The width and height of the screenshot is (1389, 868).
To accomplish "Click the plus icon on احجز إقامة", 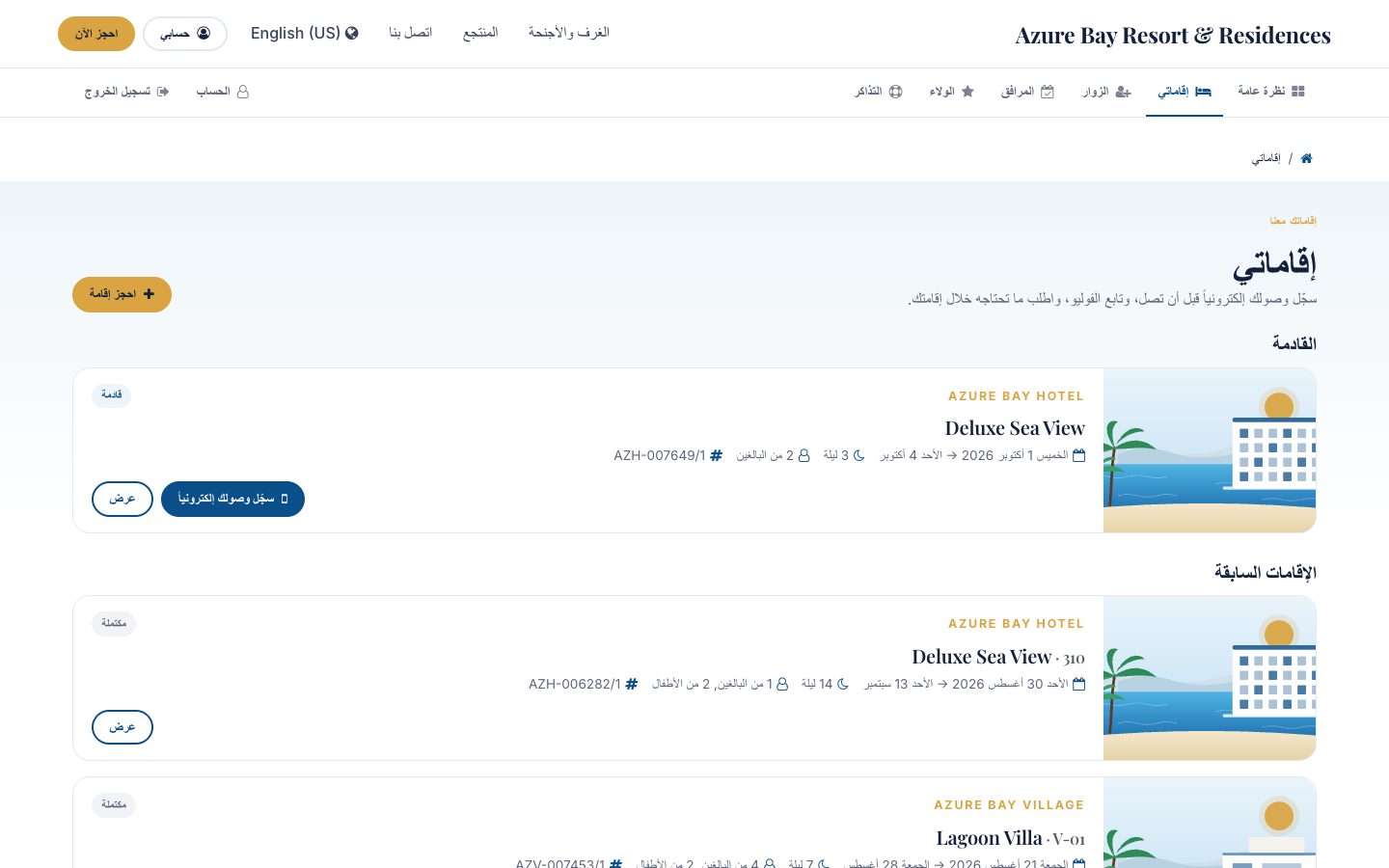I will [x=149, y=294].
